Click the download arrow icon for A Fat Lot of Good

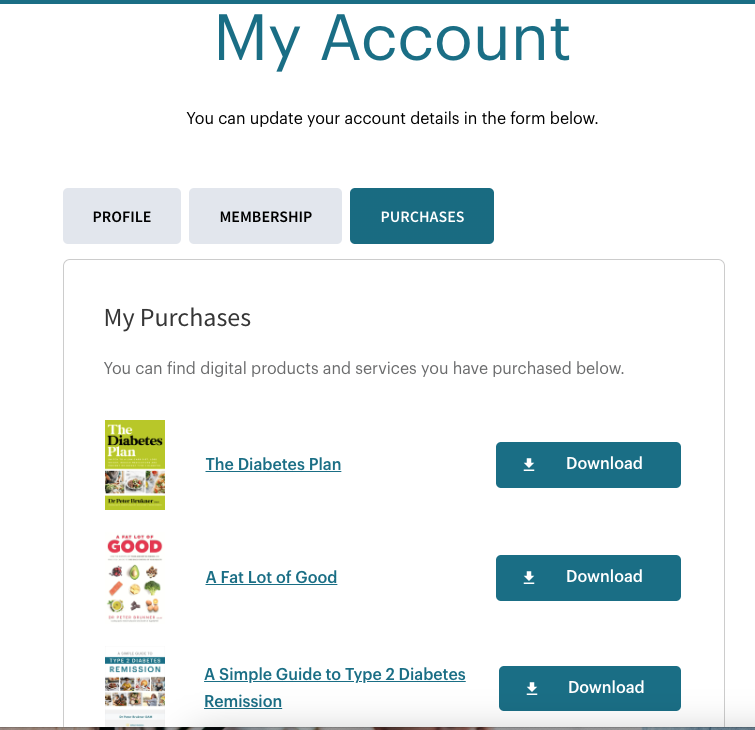pos(529,577)
